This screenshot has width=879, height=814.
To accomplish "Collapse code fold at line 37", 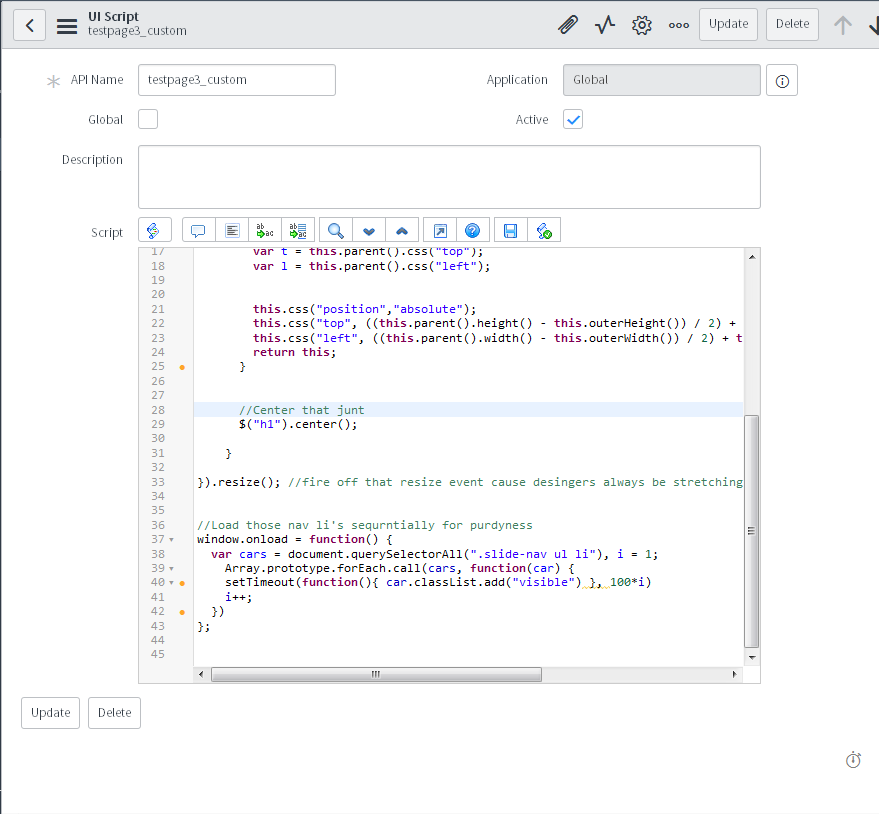I will (x=171, y=539).
